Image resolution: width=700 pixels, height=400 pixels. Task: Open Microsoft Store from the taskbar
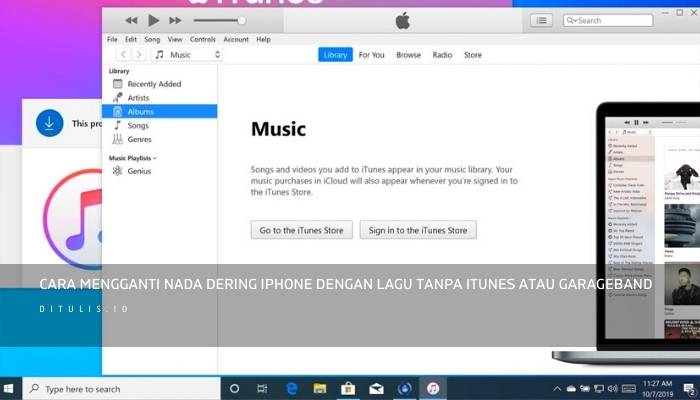[348, 388]
